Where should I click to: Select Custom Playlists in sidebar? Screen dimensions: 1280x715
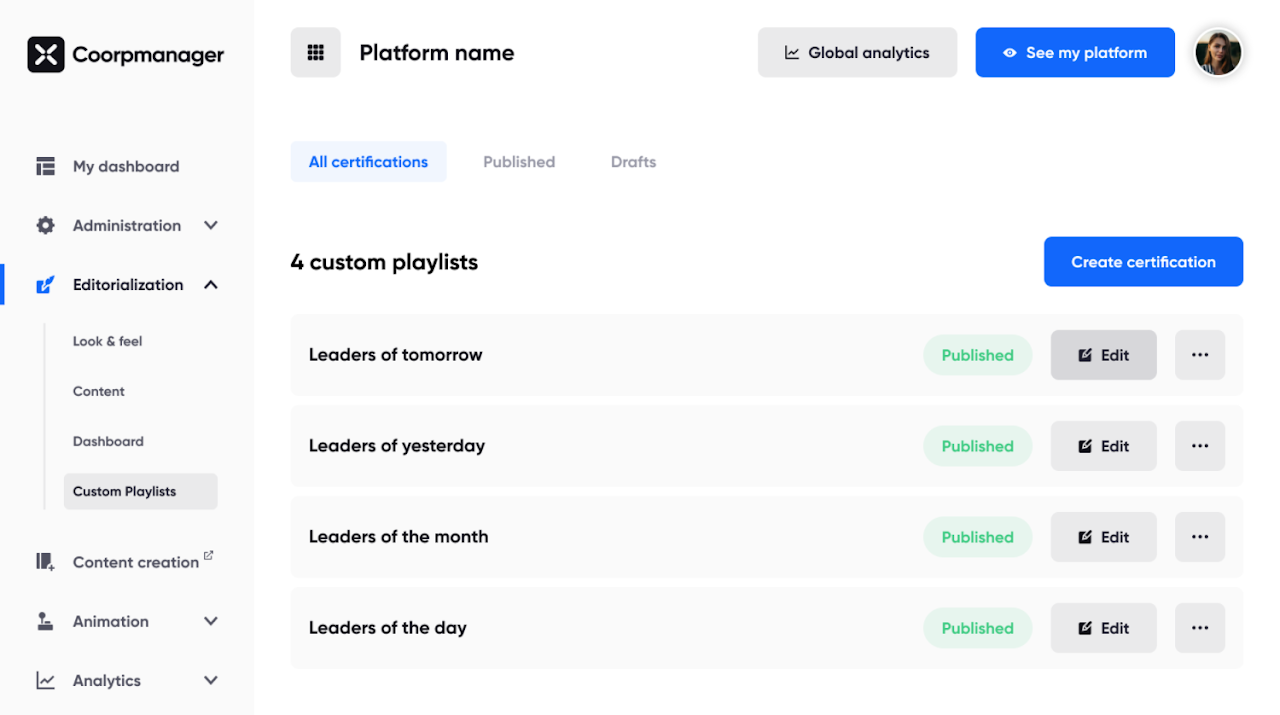click(141, 491)
